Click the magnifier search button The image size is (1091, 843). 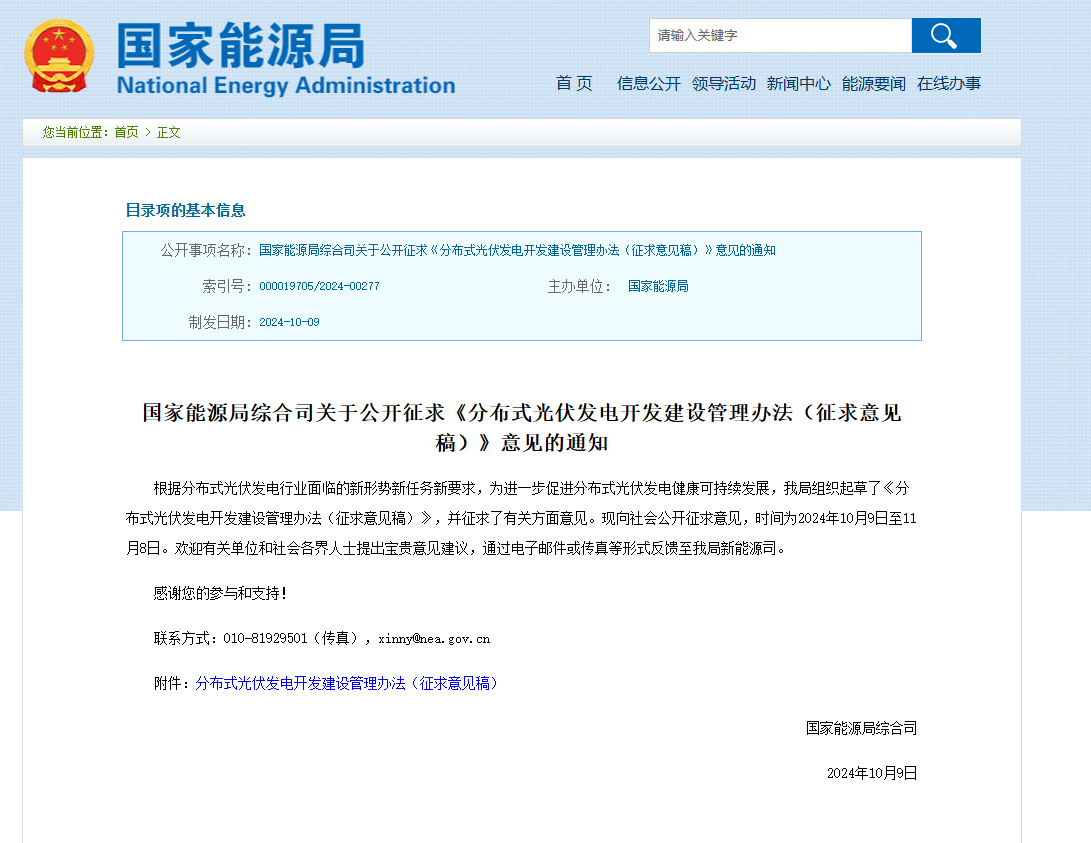coord(946,35)
